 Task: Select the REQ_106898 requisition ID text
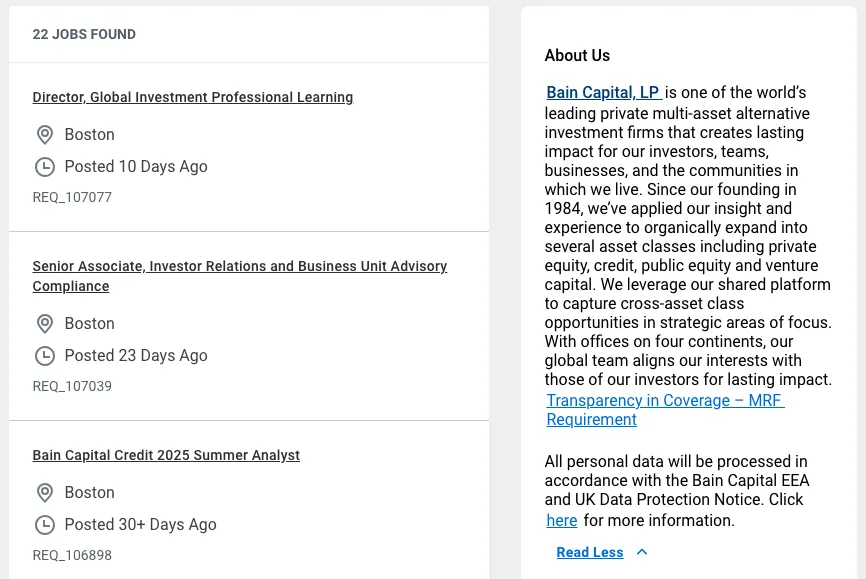(x=72, y=555)
